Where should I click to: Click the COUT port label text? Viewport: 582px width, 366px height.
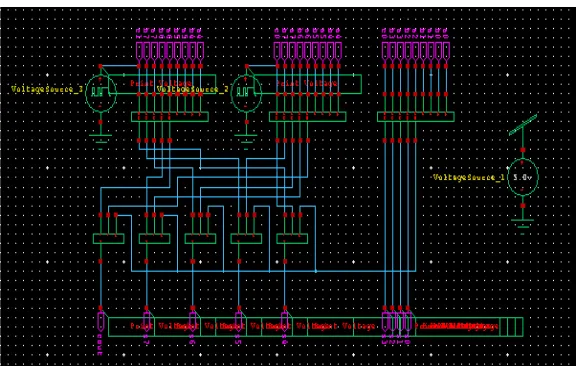(x=100, y=344)
